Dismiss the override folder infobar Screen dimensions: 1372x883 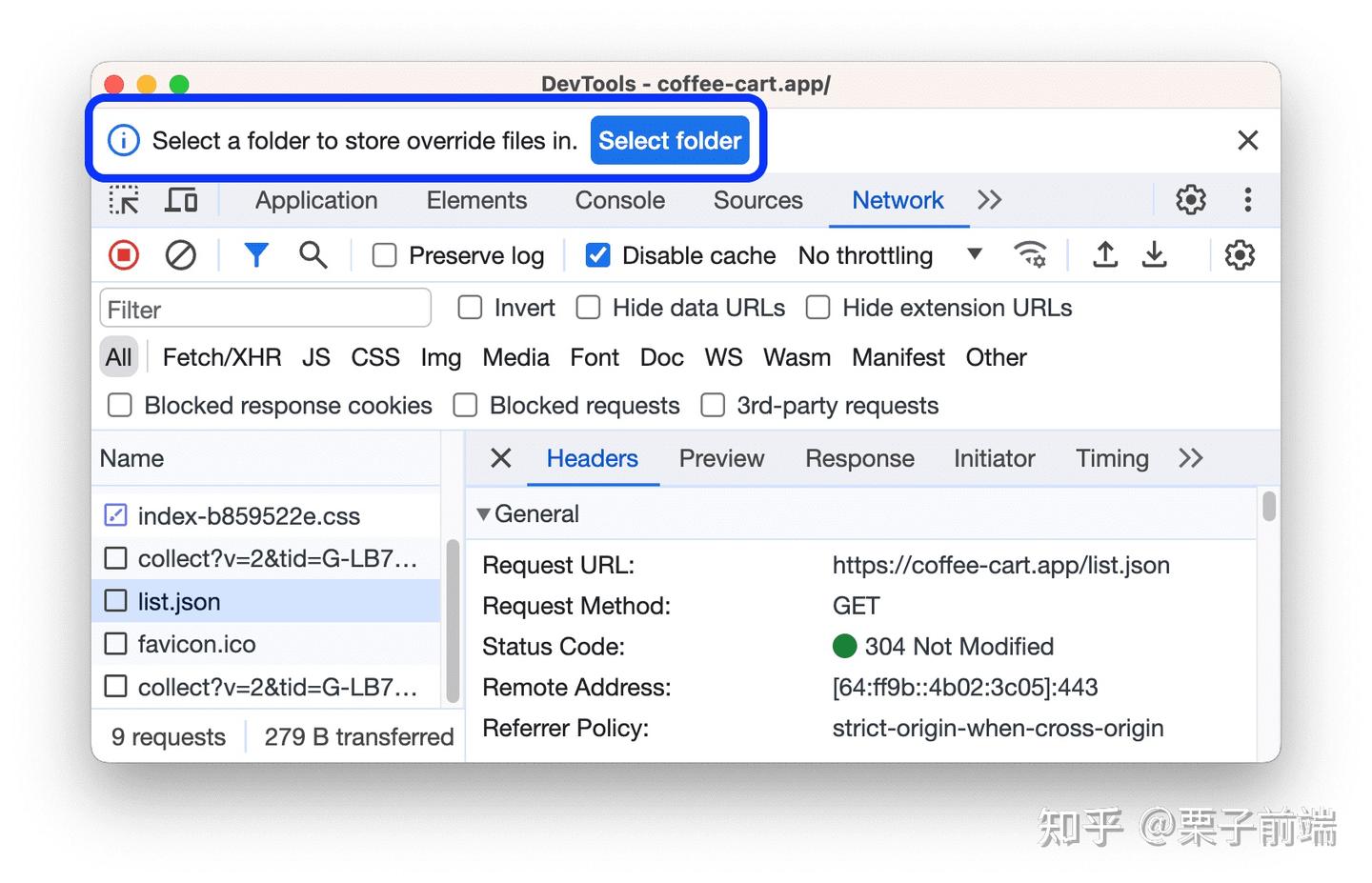[x=1248, y=141]
